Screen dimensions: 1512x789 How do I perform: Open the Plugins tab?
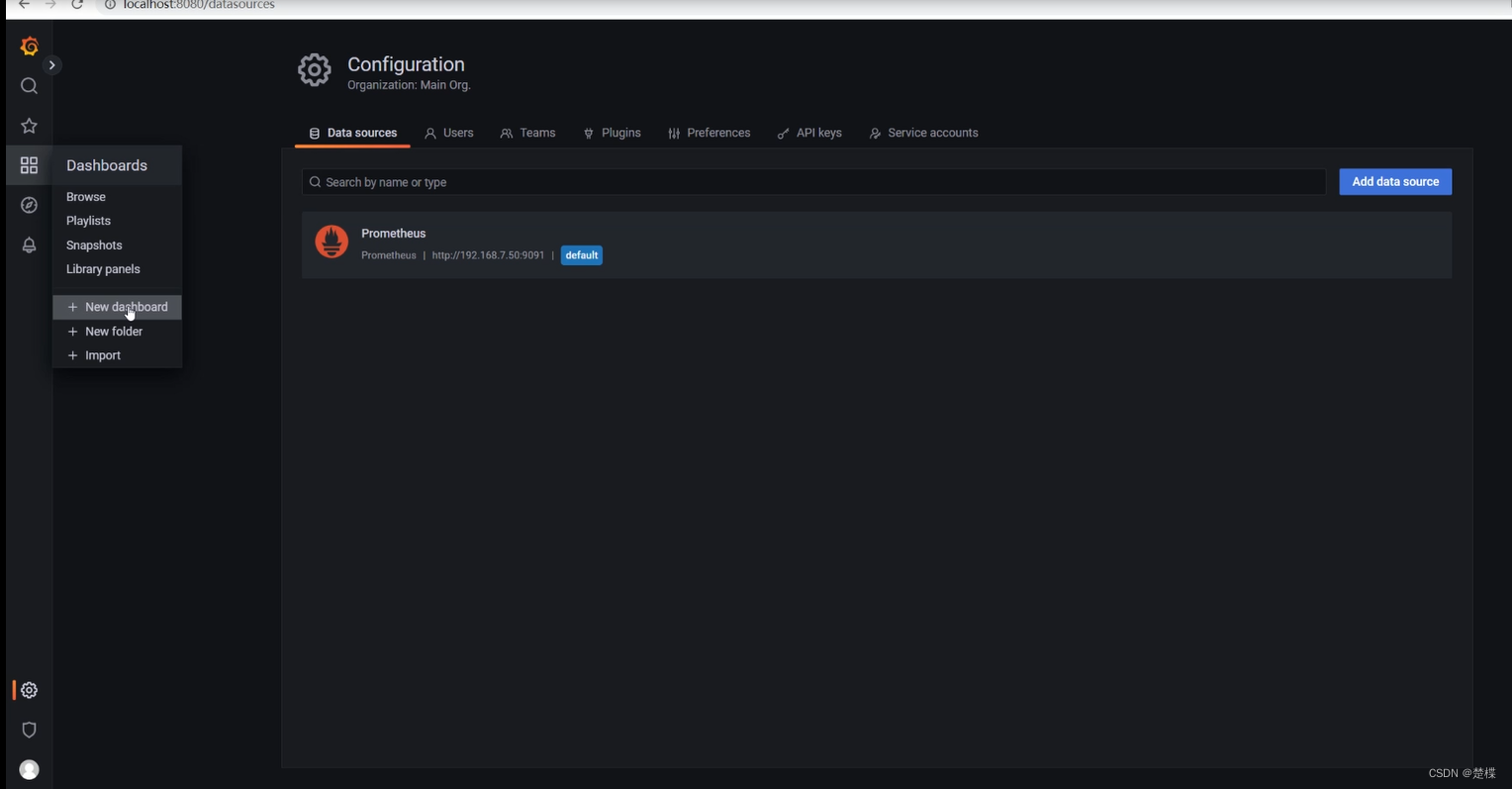pyautogui.click(x=612, y=133)
